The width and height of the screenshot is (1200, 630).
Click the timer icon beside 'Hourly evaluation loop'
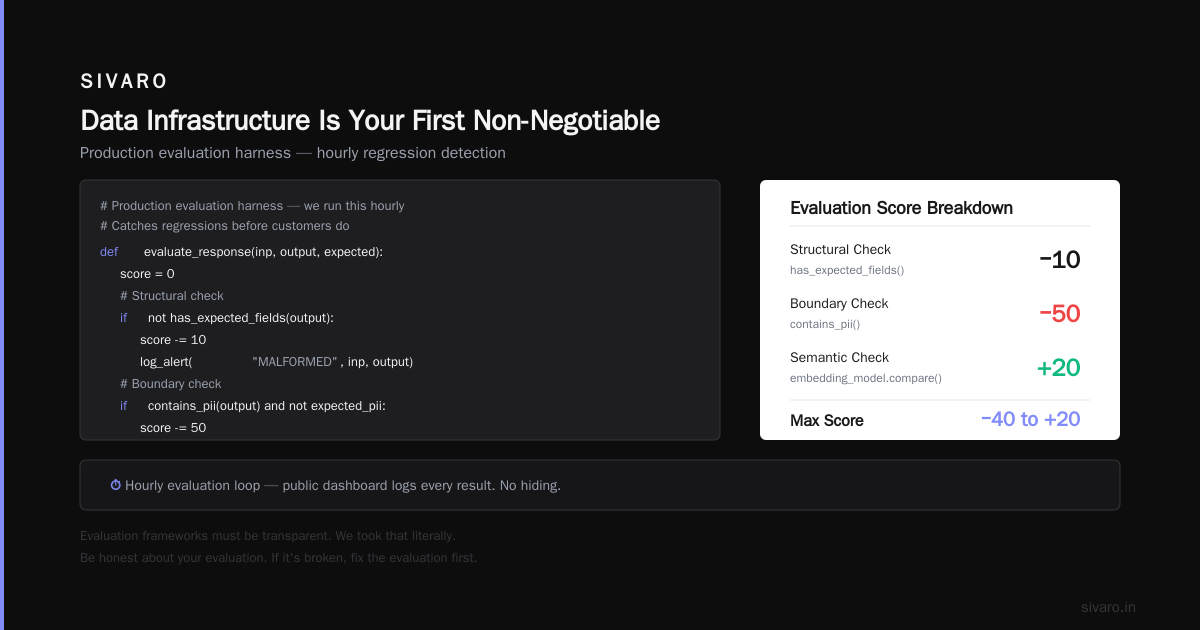click(x=115, y=485)
